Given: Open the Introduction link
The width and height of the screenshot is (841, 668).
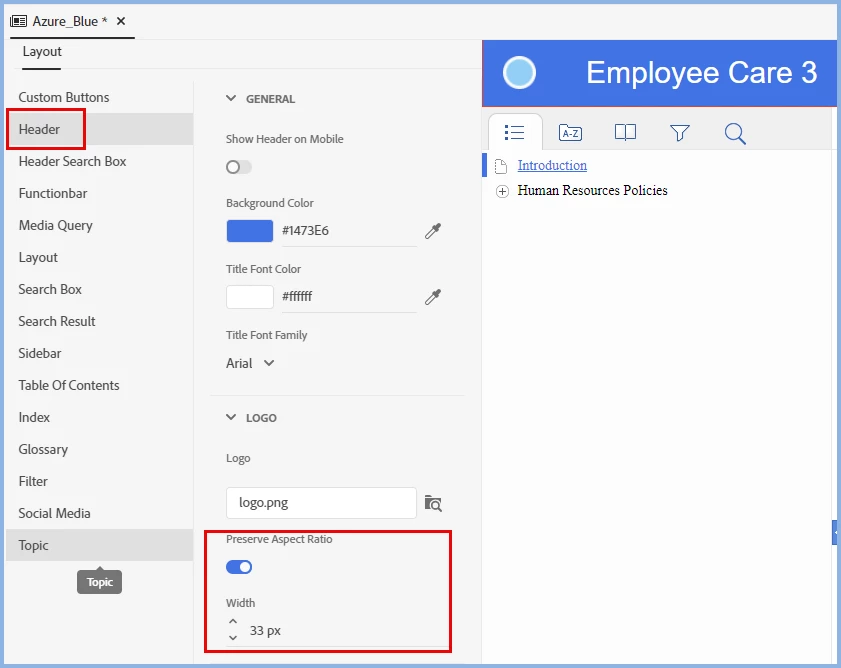Looking at the screenshot, I should pyautogui.click(x=552, y=165).
